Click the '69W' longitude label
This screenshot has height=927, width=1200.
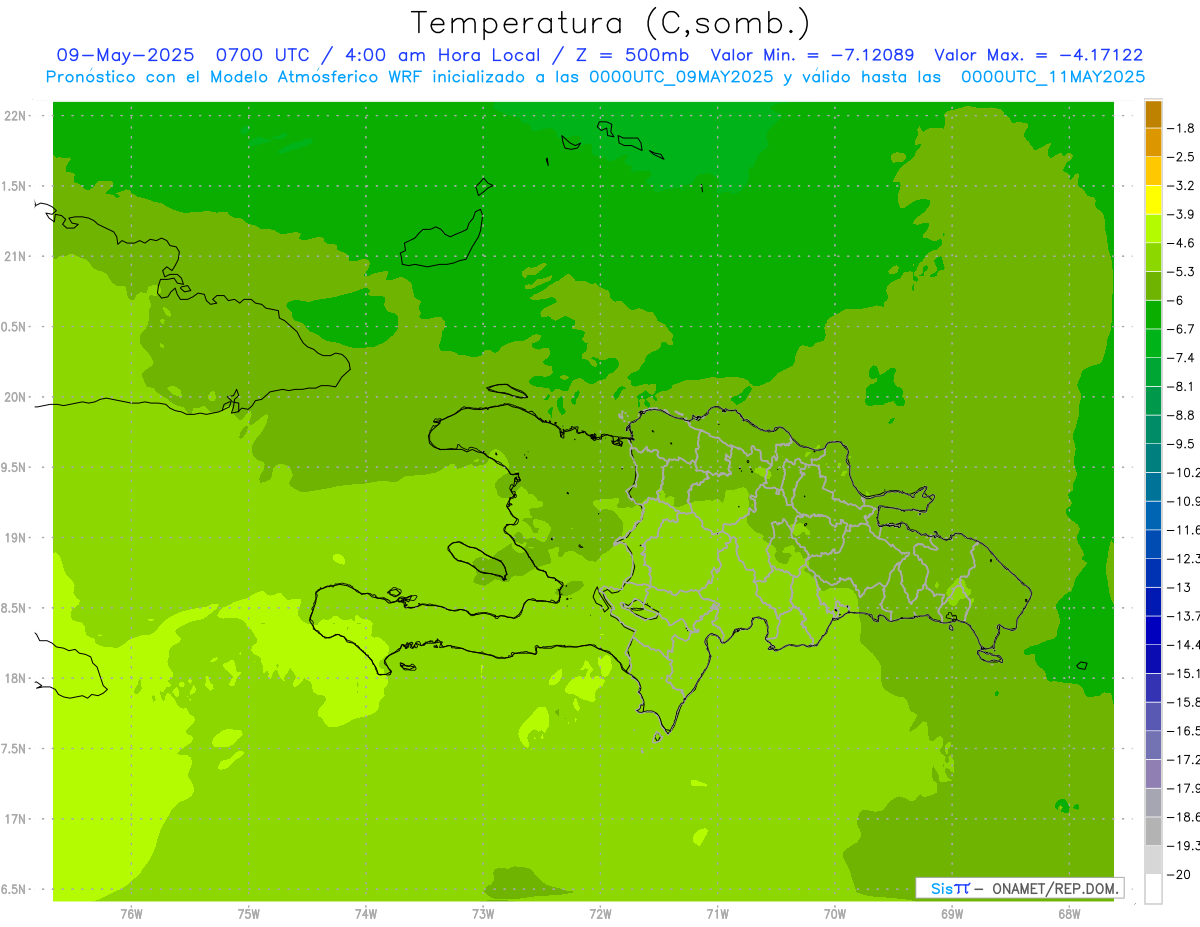tap(952, 913)
